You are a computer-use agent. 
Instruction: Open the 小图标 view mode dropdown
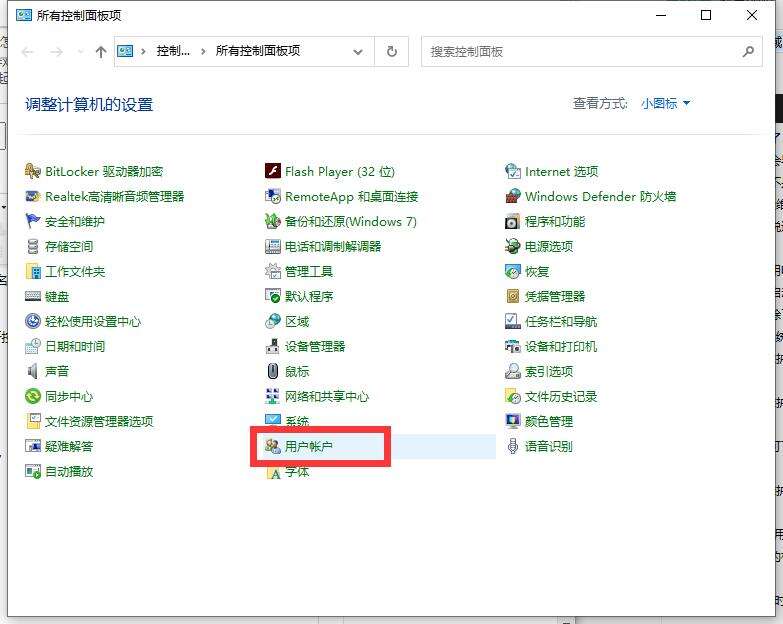pos(666,103)
